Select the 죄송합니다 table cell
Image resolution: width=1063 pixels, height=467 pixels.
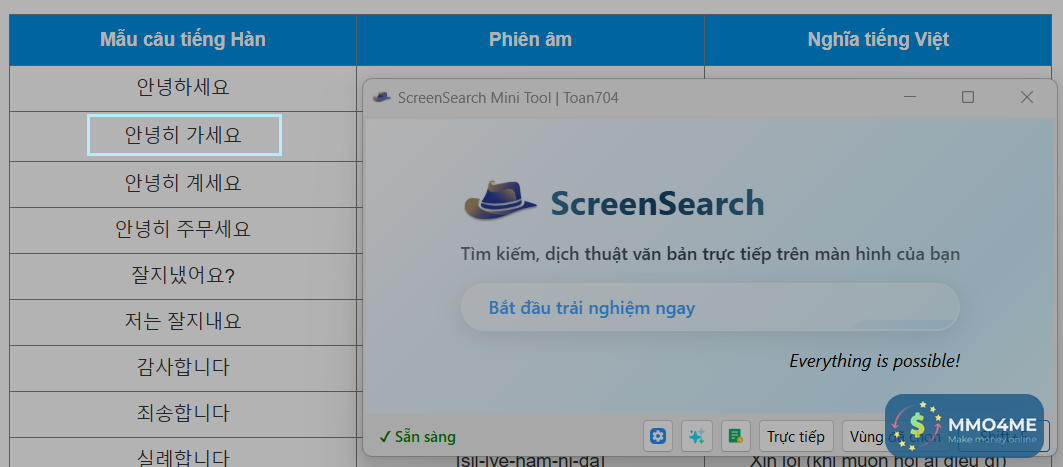coord(183,414)
